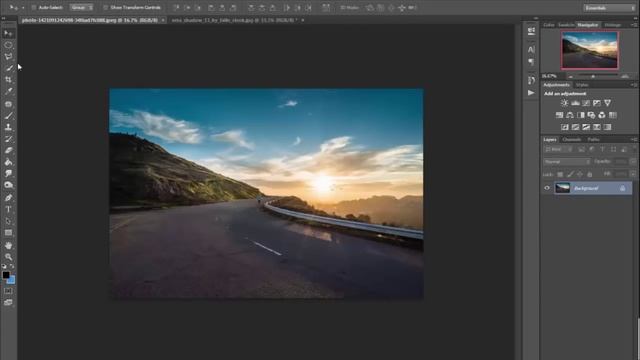
Task: Switch to the Paths tab
Action: 593,140
